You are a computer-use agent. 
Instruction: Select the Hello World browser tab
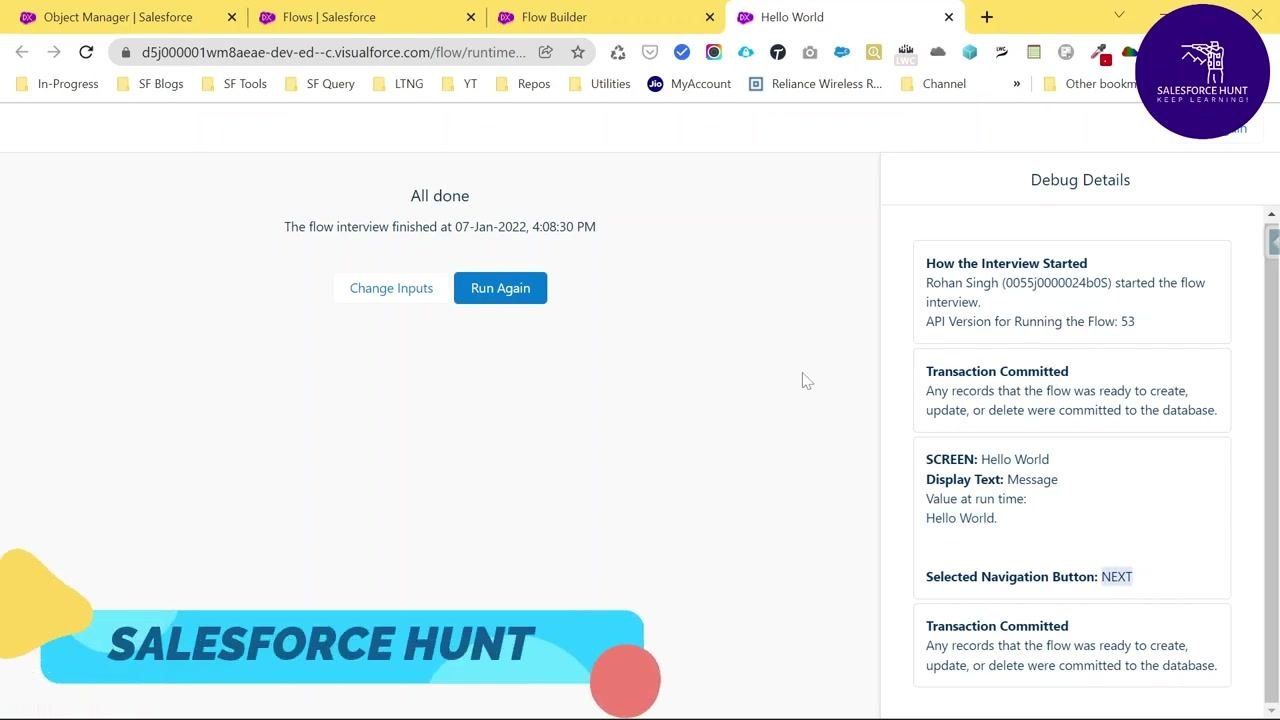pyautogui.click(x=792, y=17)
